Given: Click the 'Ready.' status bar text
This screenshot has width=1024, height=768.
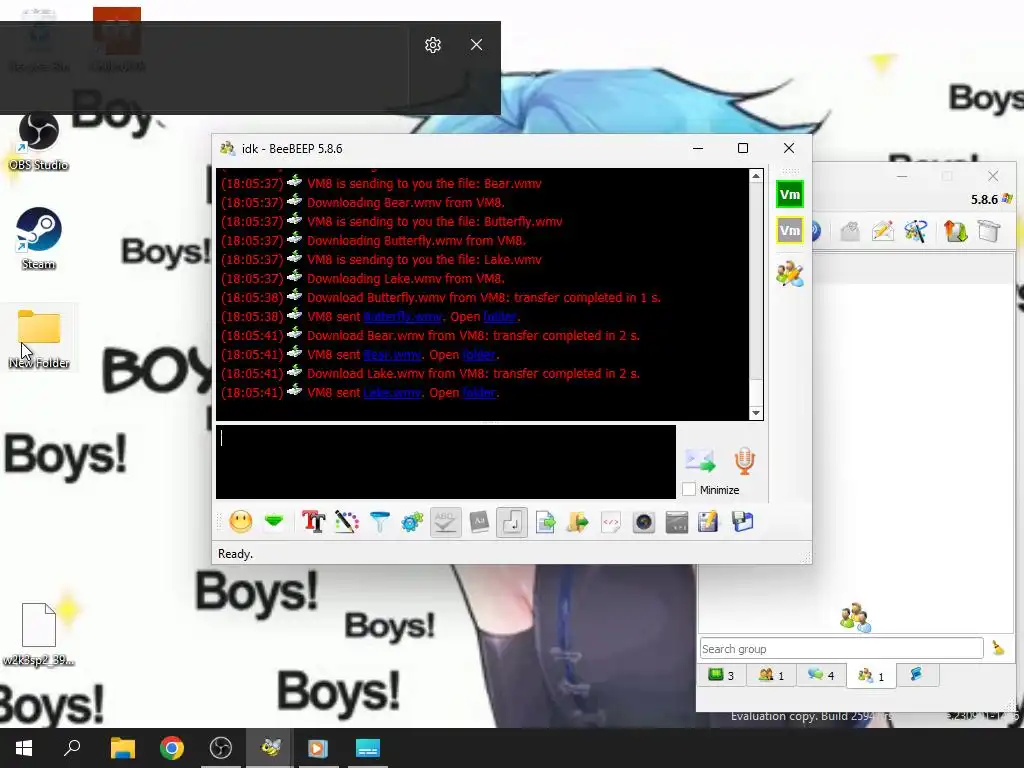Looking at the screenshot, I should 235,554.
